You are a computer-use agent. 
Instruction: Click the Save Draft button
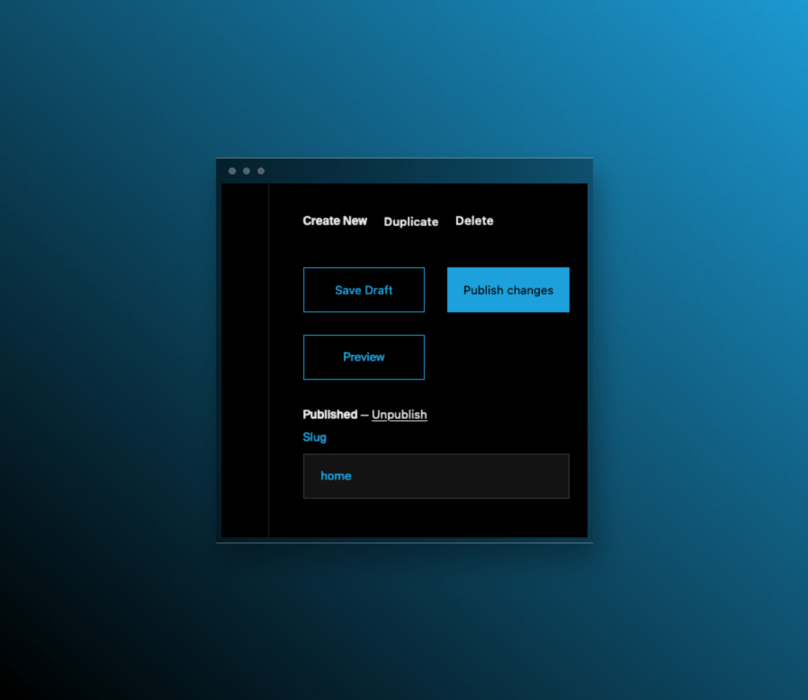pyautogui.click(x=364, y=290)
